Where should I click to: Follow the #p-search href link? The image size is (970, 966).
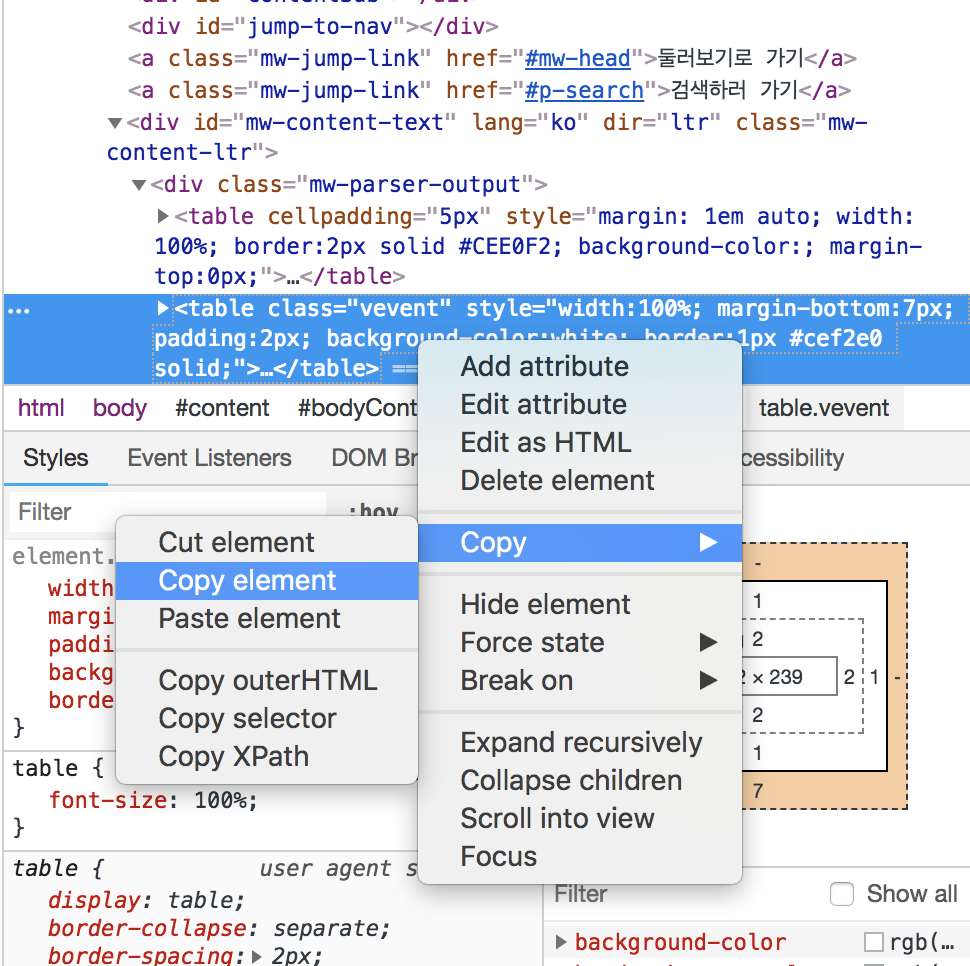point(584,91)
